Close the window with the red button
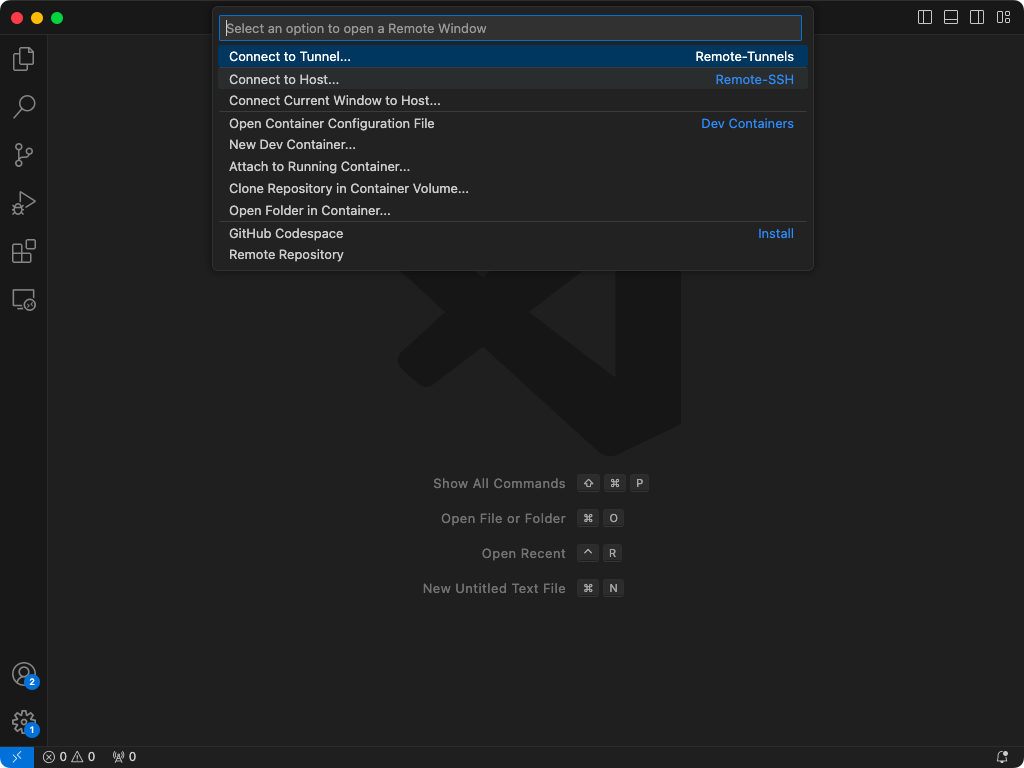Viewport: 1024px width, 768px height. point(17,18)
